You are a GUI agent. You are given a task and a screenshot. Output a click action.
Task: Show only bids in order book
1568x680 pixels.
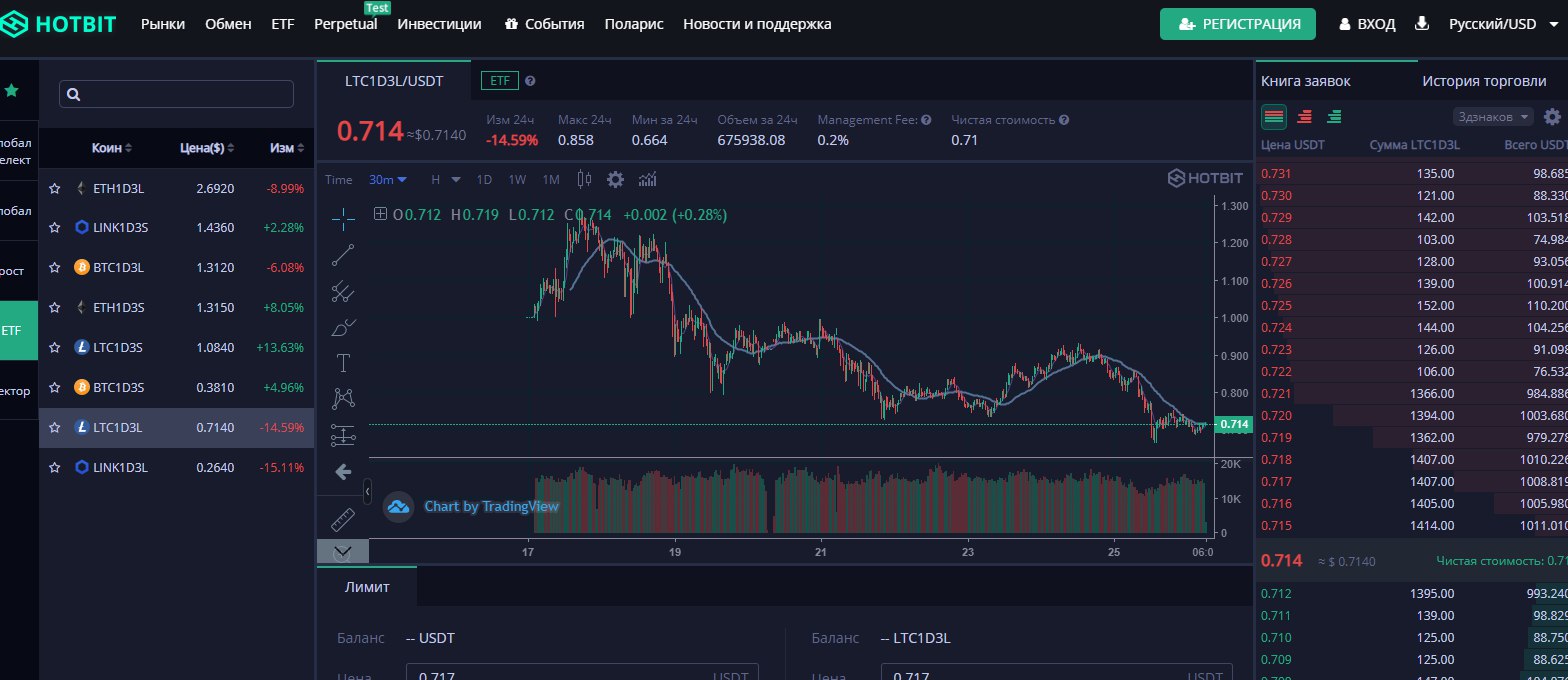click(x=1334, y=117)
